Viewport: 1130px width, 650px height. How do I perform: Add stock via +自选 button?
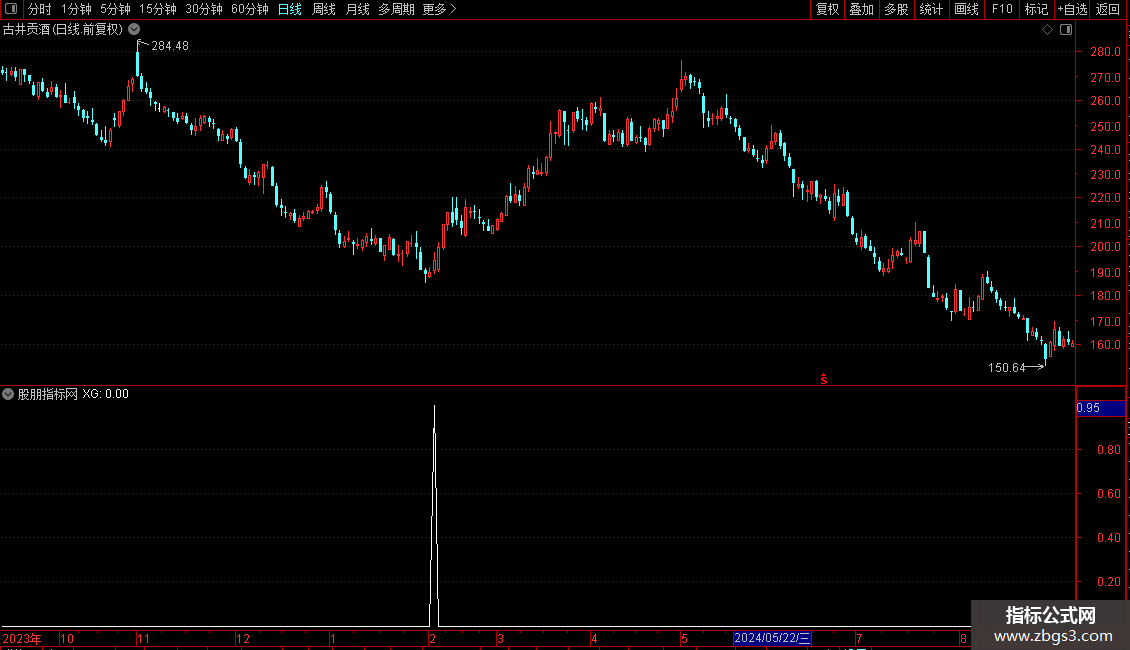tap(1072, 9)
